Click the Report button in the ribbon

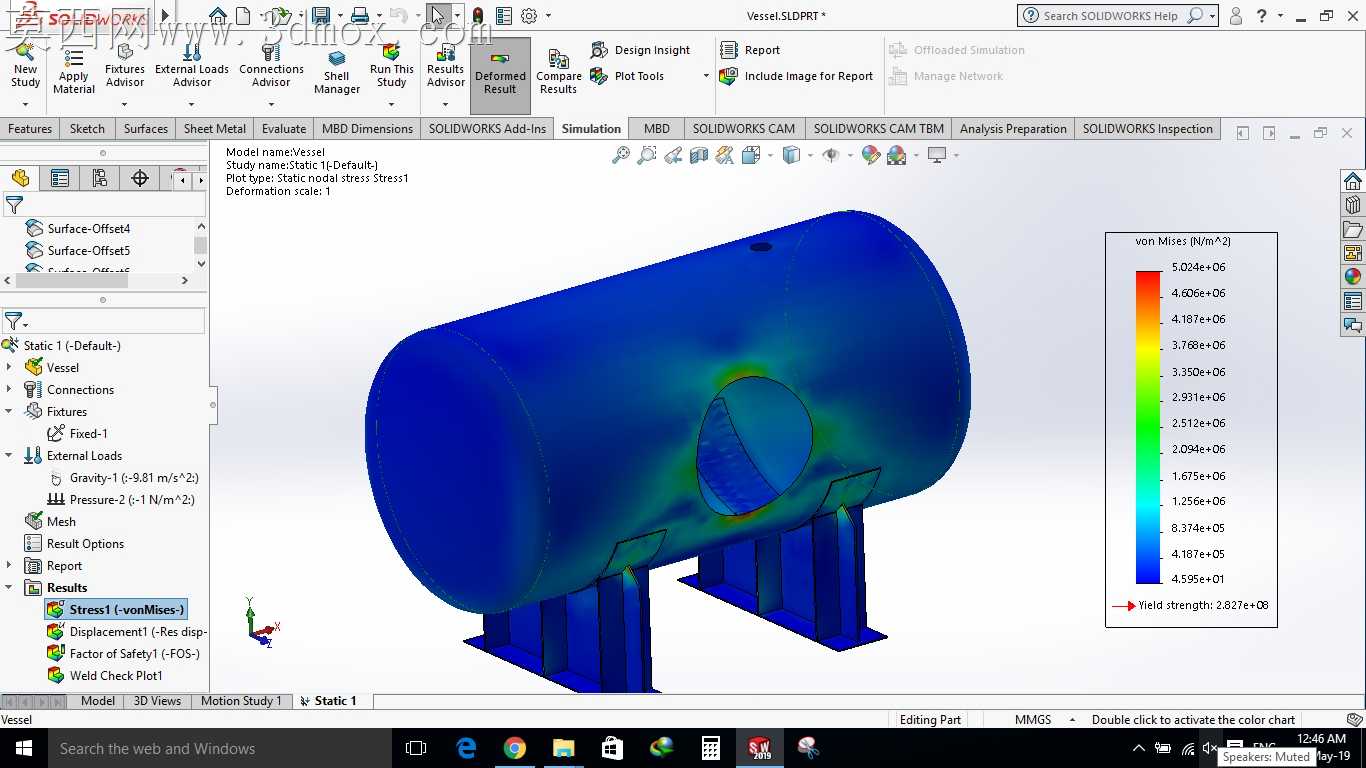click(750, 50)
